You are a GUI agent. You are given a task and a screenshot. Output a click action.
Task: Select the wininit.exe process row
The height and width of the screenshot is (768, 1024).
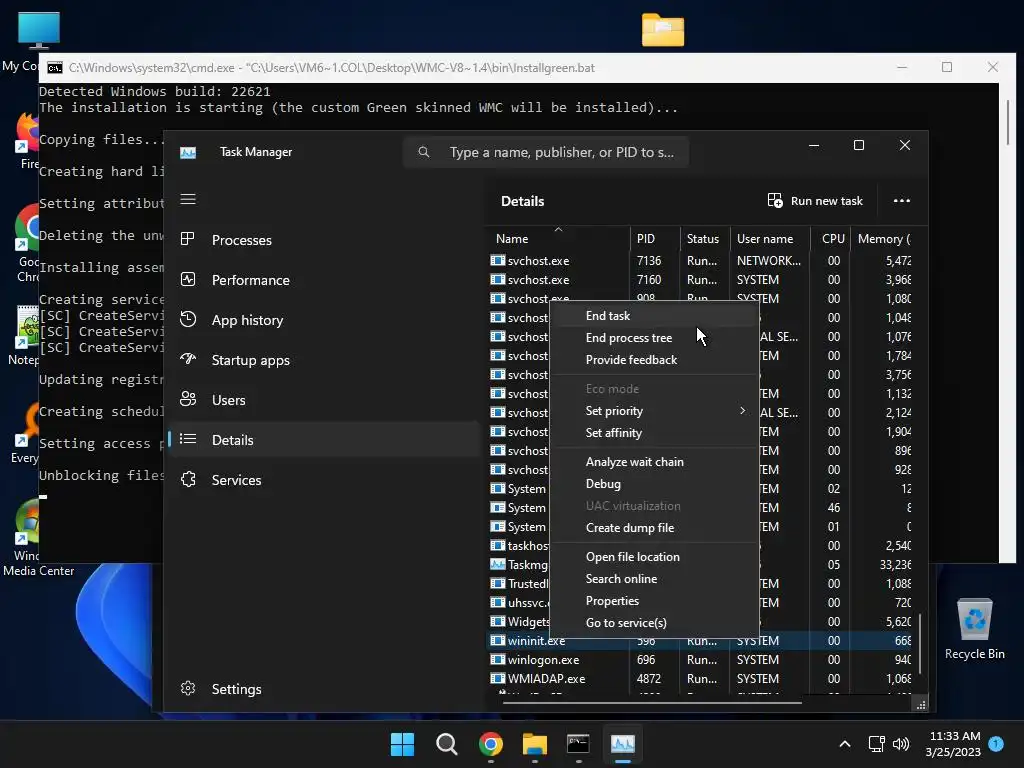[x=701, y=641]
